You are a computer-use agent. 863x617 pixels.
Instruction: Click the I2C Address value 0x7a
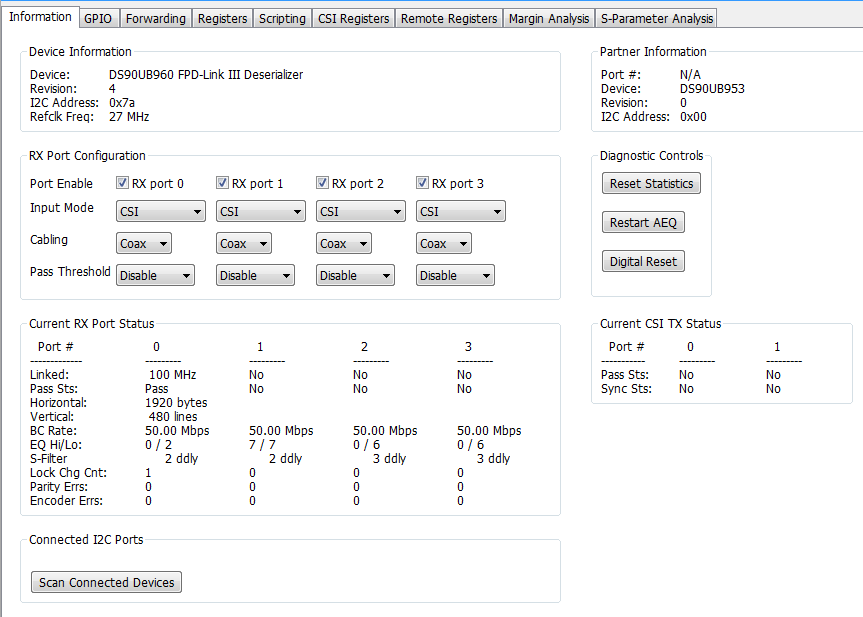(x=122, y=102)
